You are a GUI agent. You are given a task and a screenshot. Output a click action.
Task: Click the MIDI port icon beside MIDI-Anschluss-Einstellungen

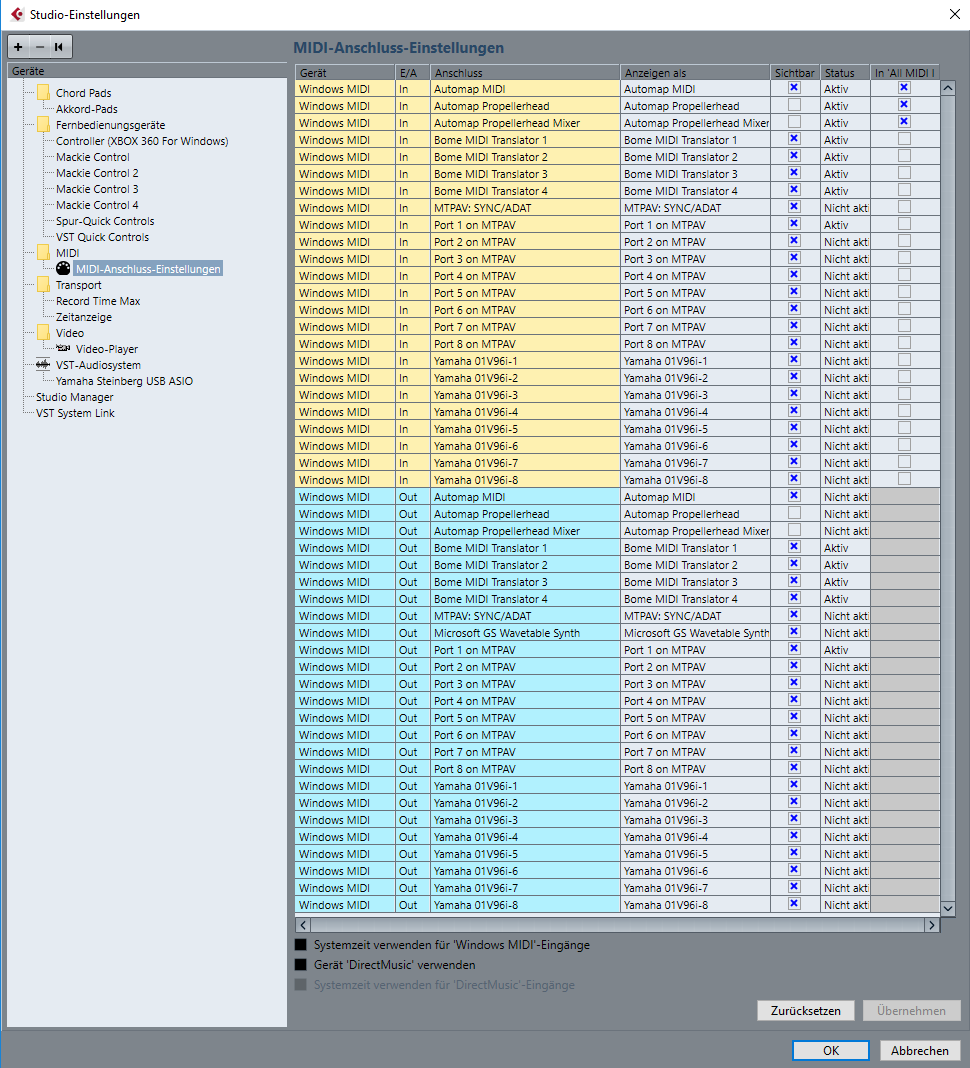tap(63, 269)
